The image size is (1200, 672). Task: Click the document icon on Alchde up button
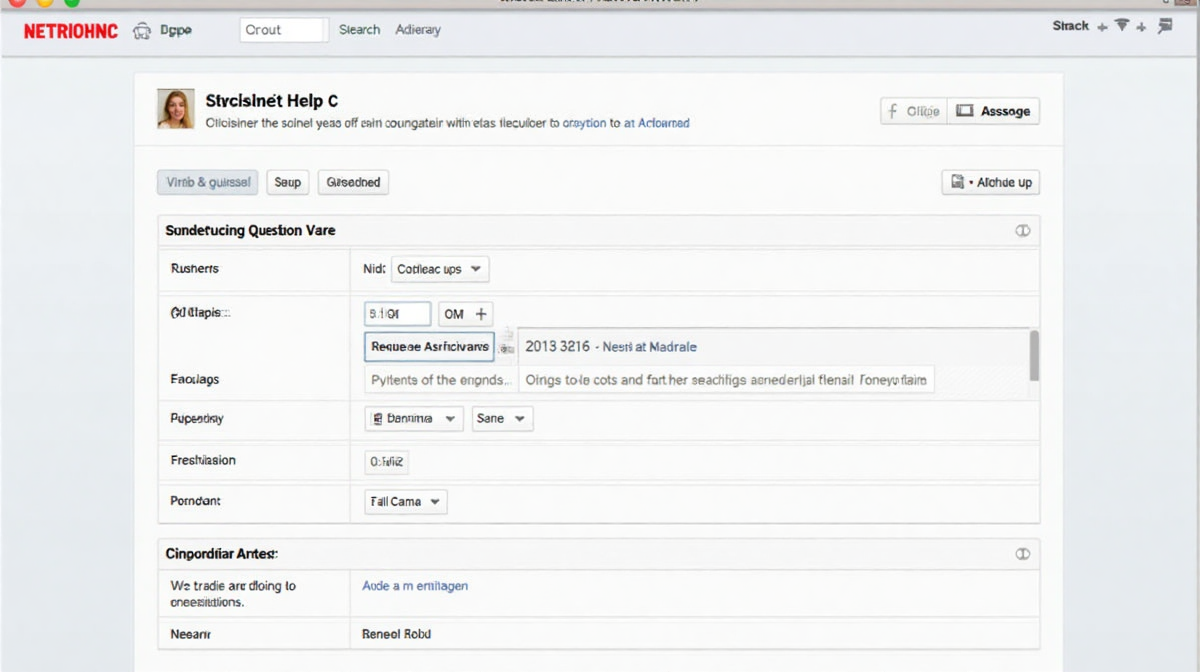pyautogui.click(x=958, y=182)
